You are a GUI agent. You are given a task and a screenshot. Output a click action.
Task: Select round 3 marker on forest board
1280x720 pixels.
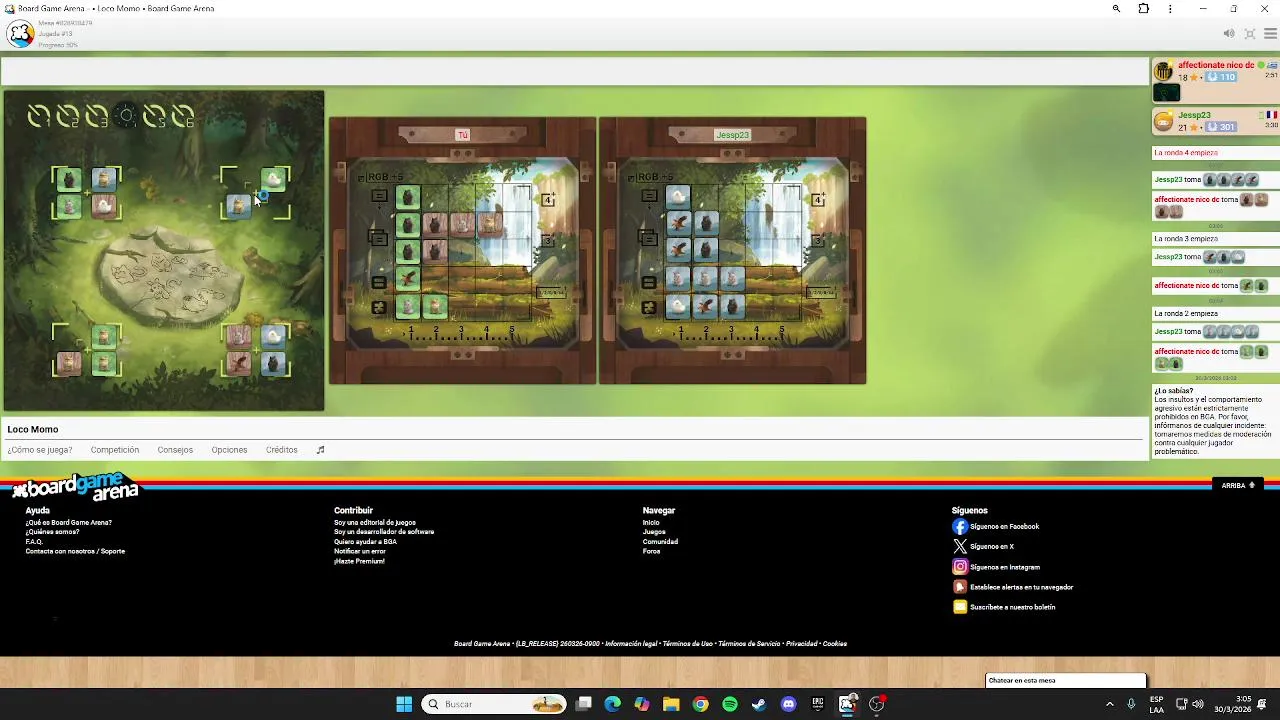(96, 117)
